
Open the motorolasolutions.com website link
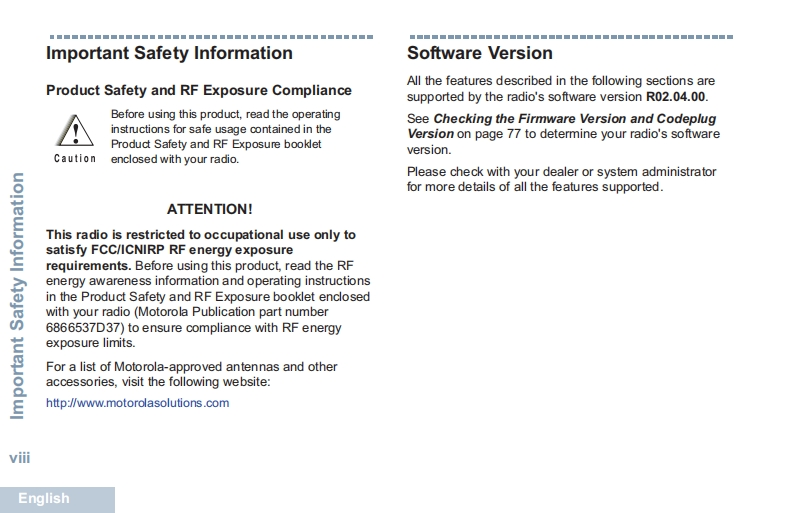coord(138,403)
